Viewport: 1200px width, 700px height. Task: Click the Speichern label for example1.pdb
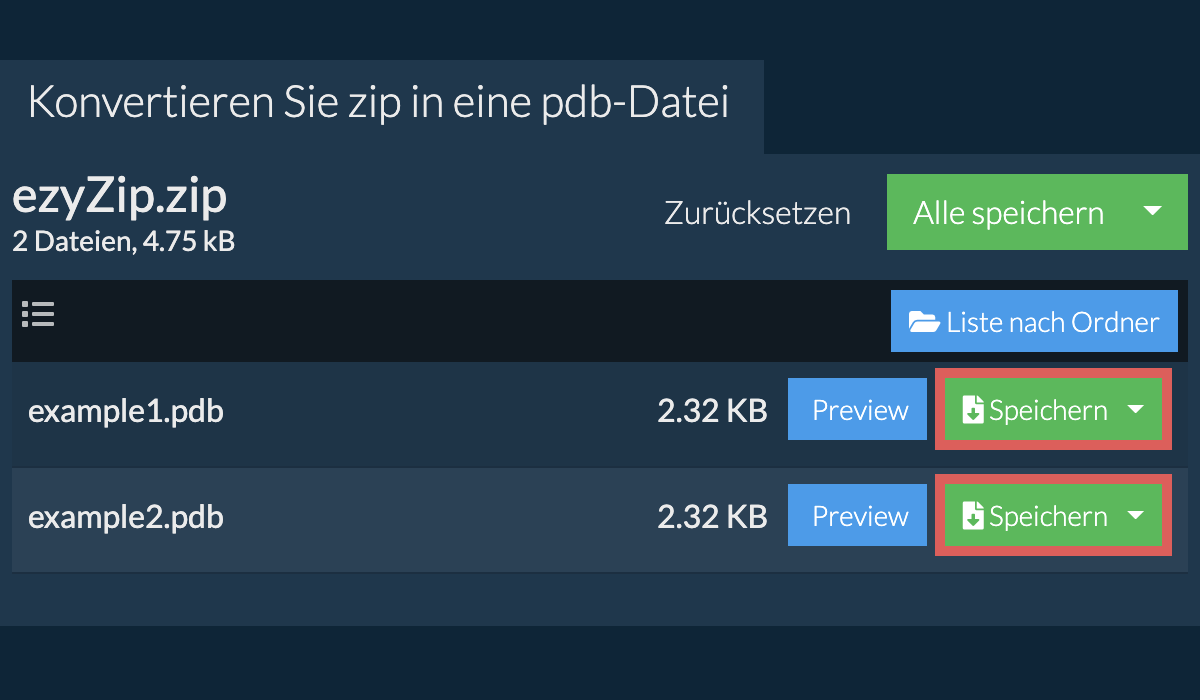(1048, 411)
